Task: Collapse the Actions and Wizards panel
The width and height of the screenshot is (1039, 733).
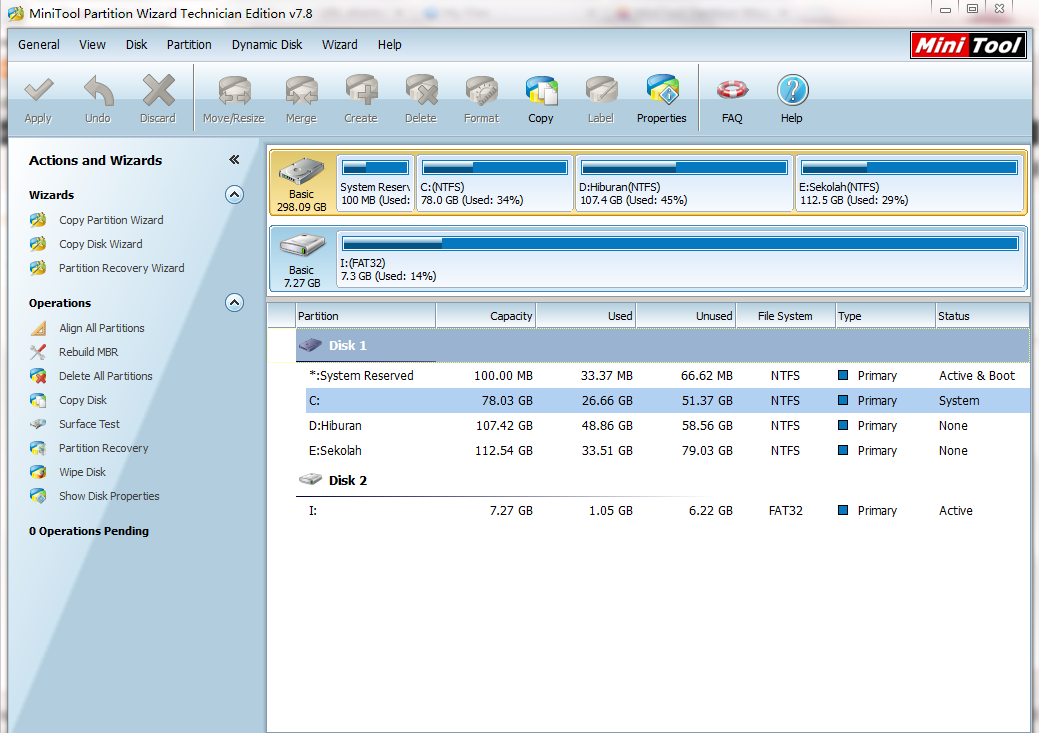Action: tap(234, 160)
